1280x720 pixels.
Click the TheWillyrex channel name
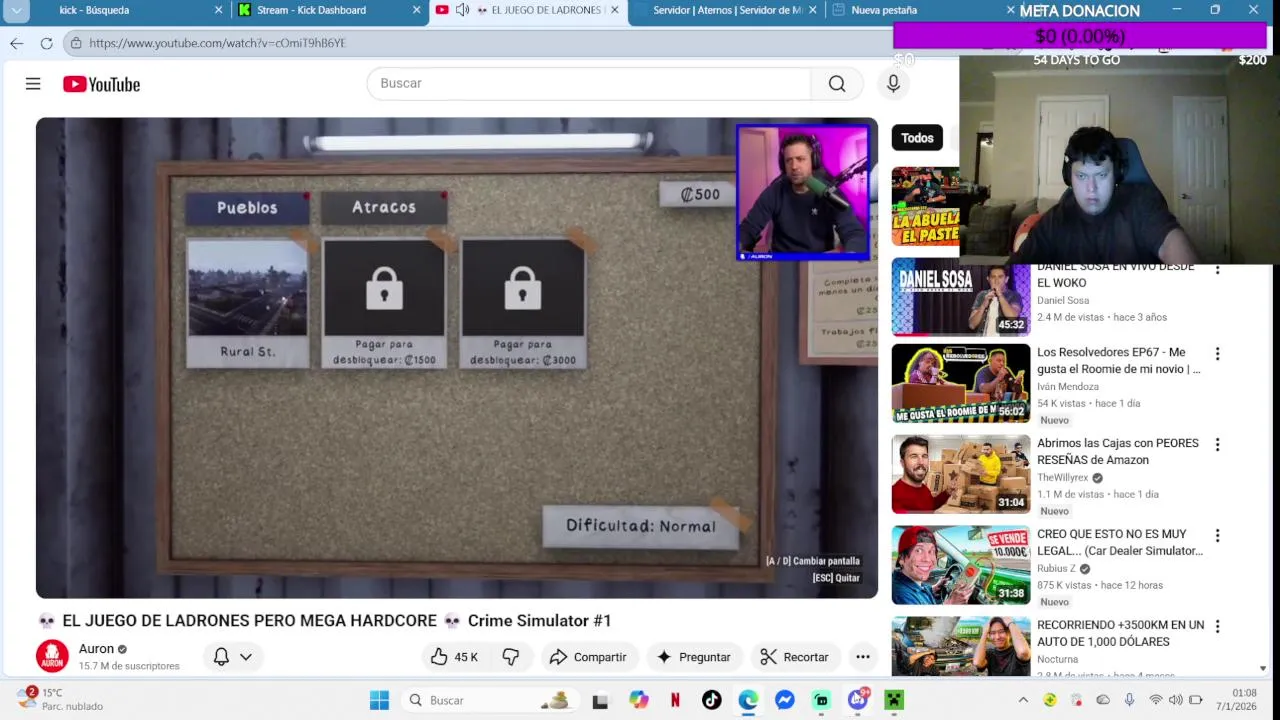[1062, 477]
